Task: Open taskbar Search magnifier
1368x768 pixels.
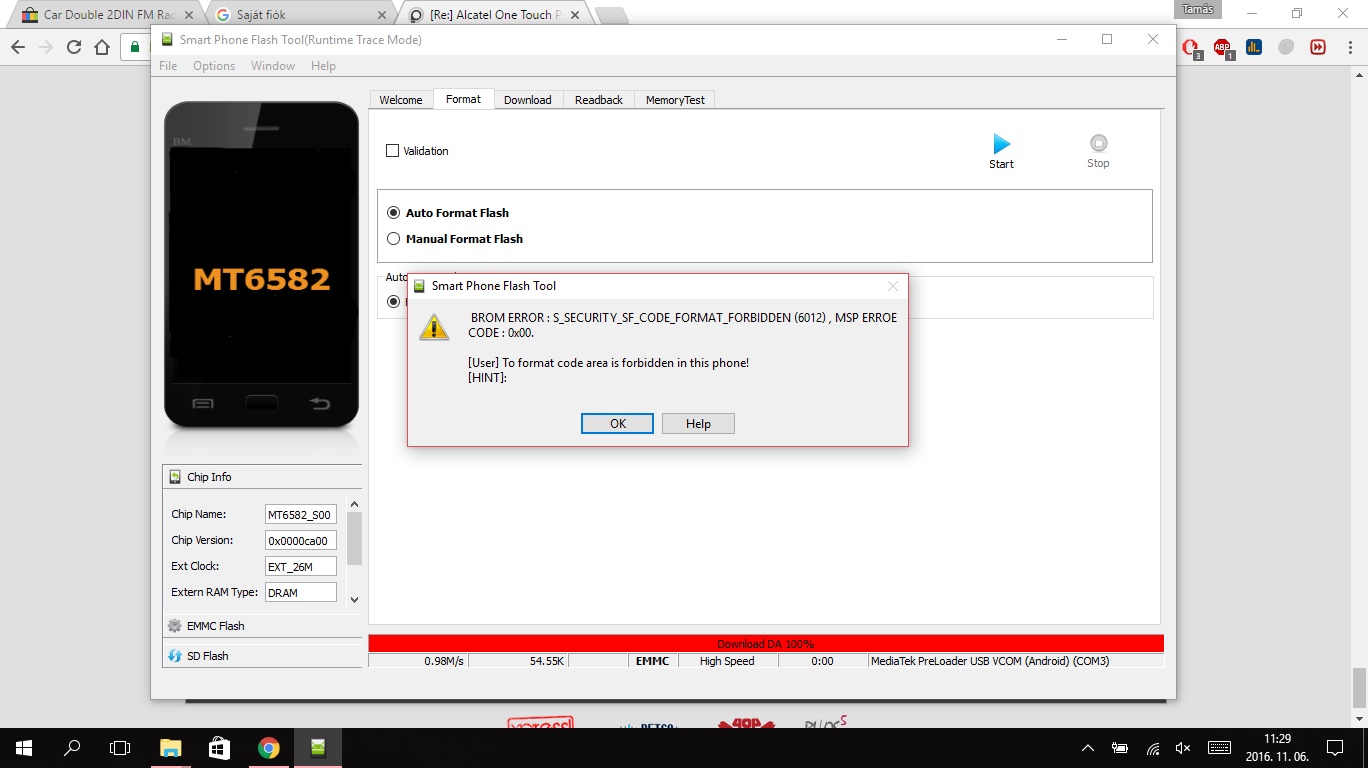Action: click(72, 747)
